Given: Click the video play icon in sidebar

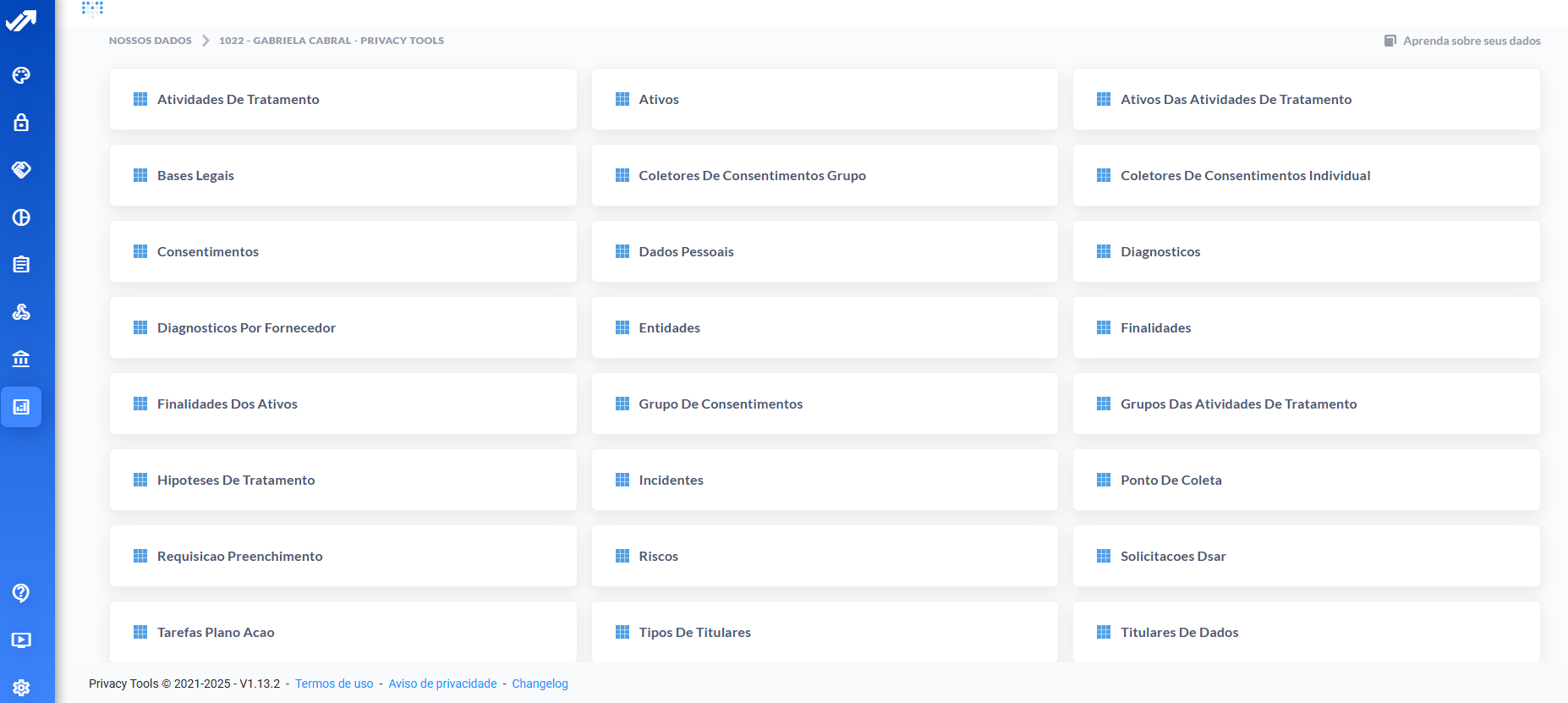Looking at the screenshot, I should [x=21, y=640].
